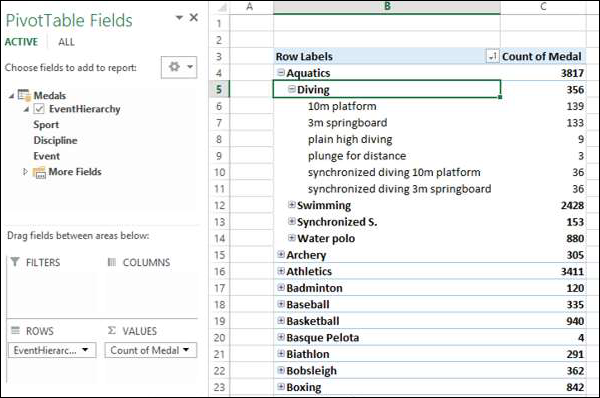Expand the More Fields tree node
The height and width of the screenshot is (398, 600).
pyautogui.click(x=25, y=172)
